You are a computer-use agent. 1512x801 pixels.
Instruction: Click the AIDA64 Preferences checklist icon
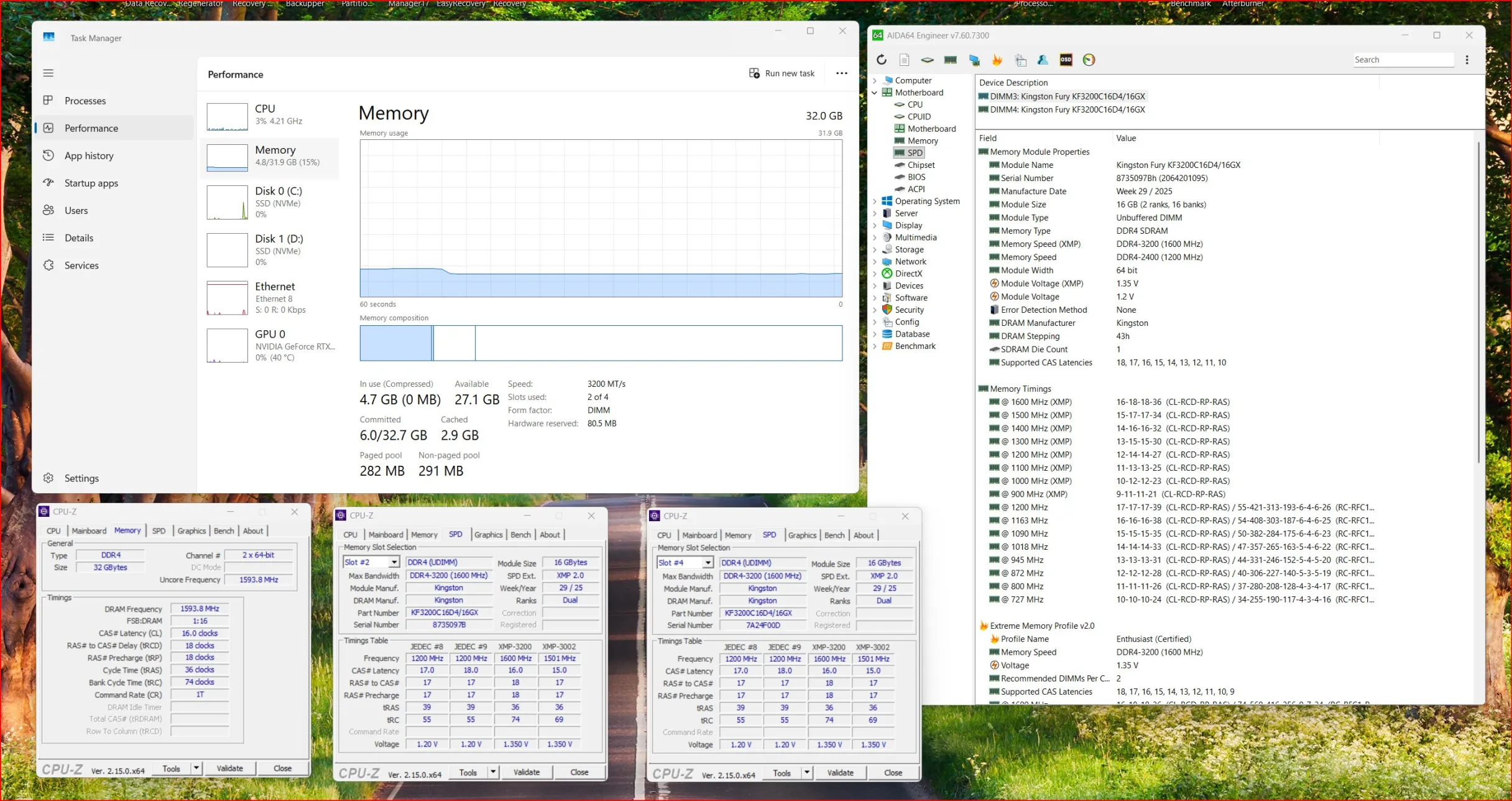[x=1020, y=60]
